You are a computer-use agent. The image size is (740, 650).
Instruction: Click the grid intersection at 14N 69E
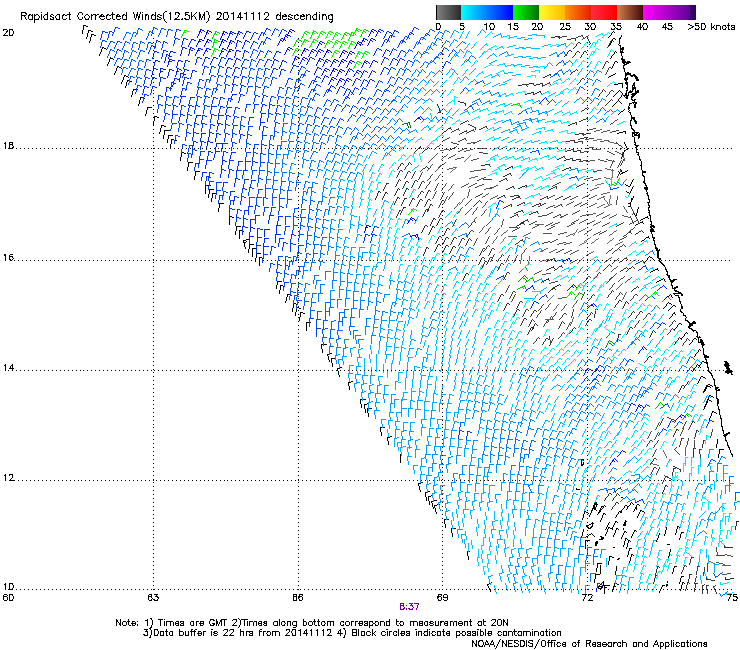[x=442, y=370]
